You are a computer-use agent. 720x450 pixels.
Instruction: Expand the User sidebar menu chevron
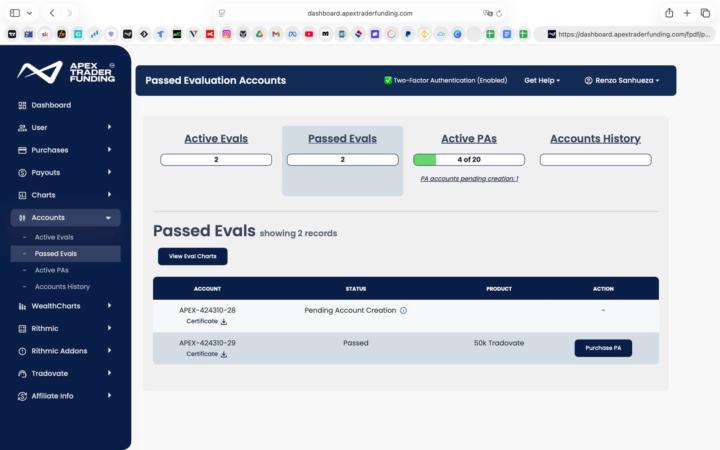(109, 127)
